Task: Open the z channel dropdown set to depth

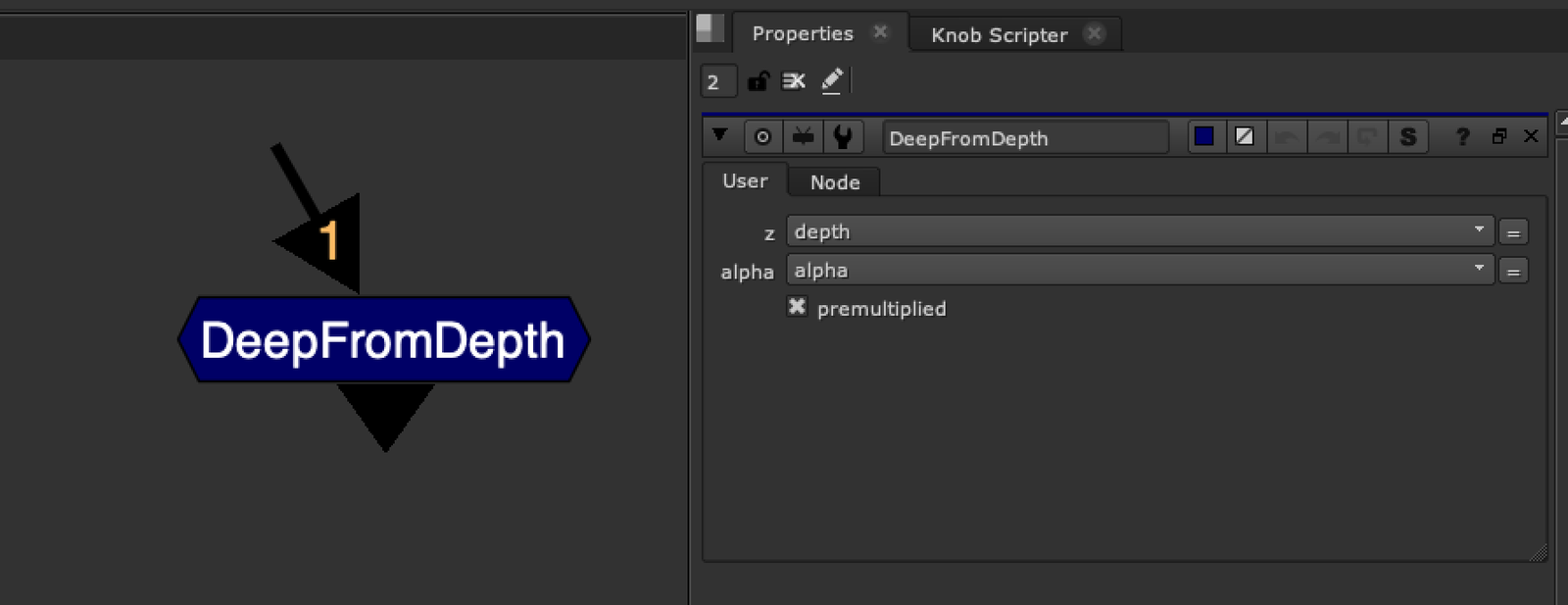Action: tap(1140, 231)
